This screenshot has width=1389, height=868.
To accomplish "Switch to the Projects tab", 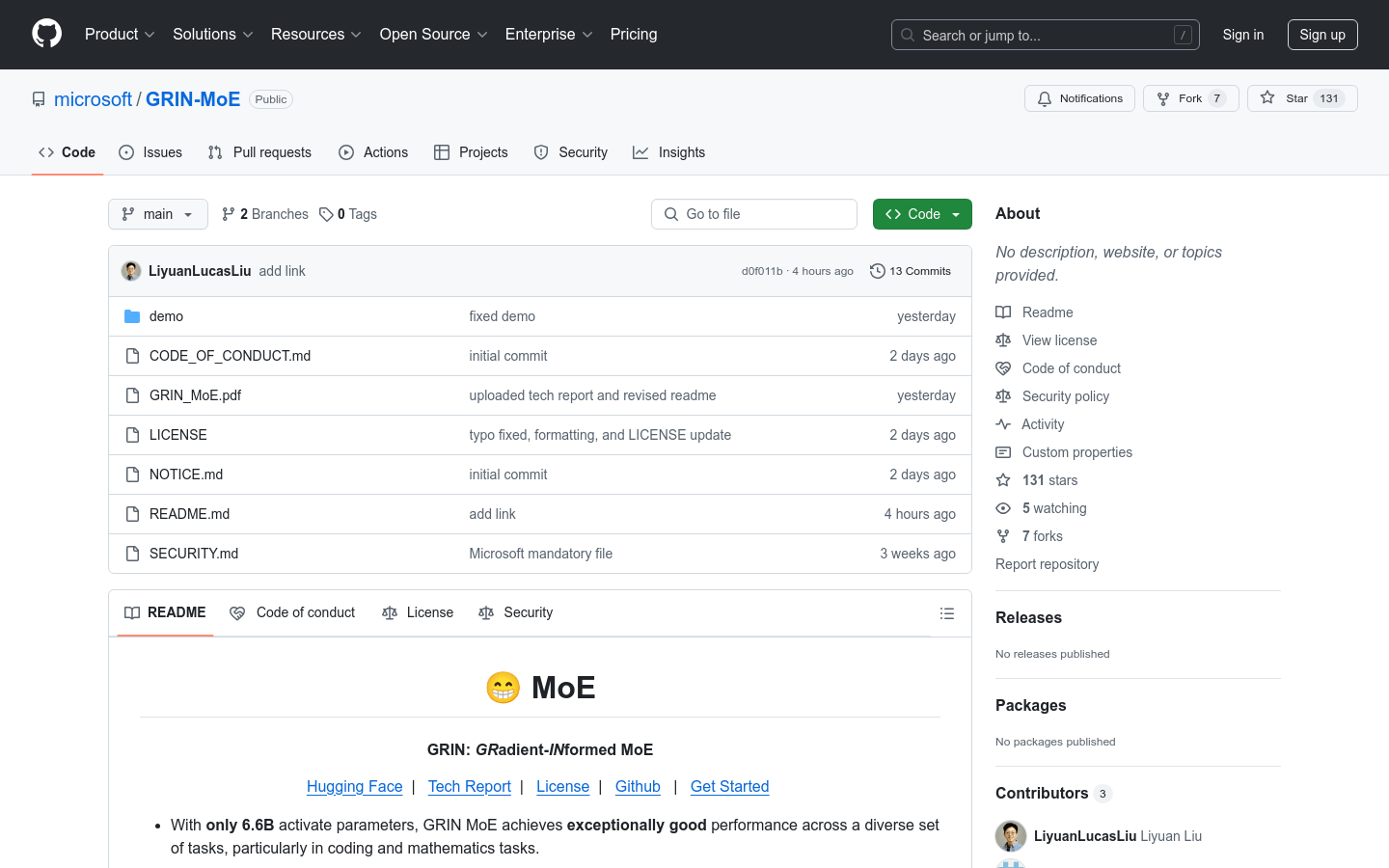I will pos(471,152).
